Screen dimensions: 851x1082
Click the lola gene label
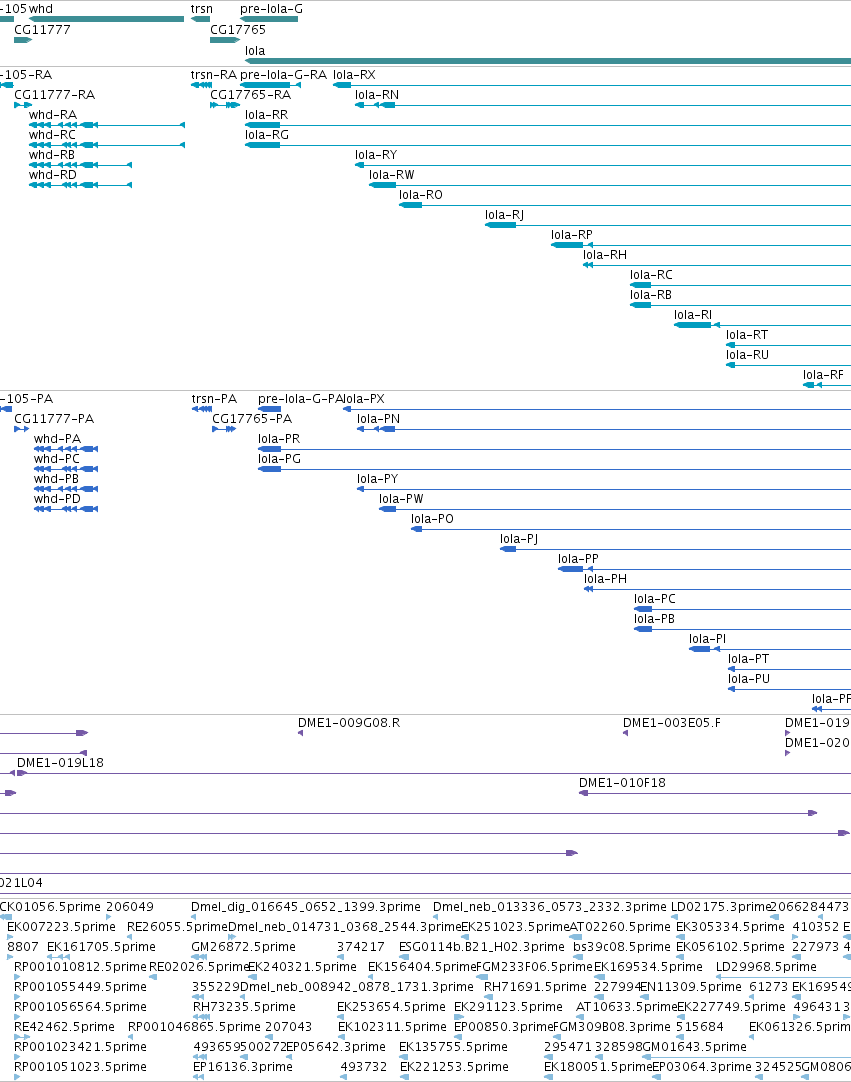255,50
